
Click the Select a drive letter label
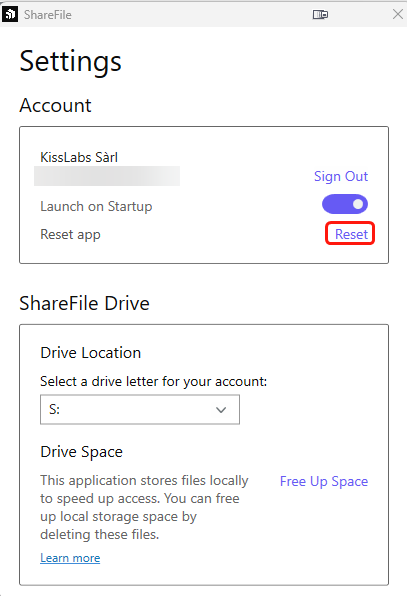(154, 381)
